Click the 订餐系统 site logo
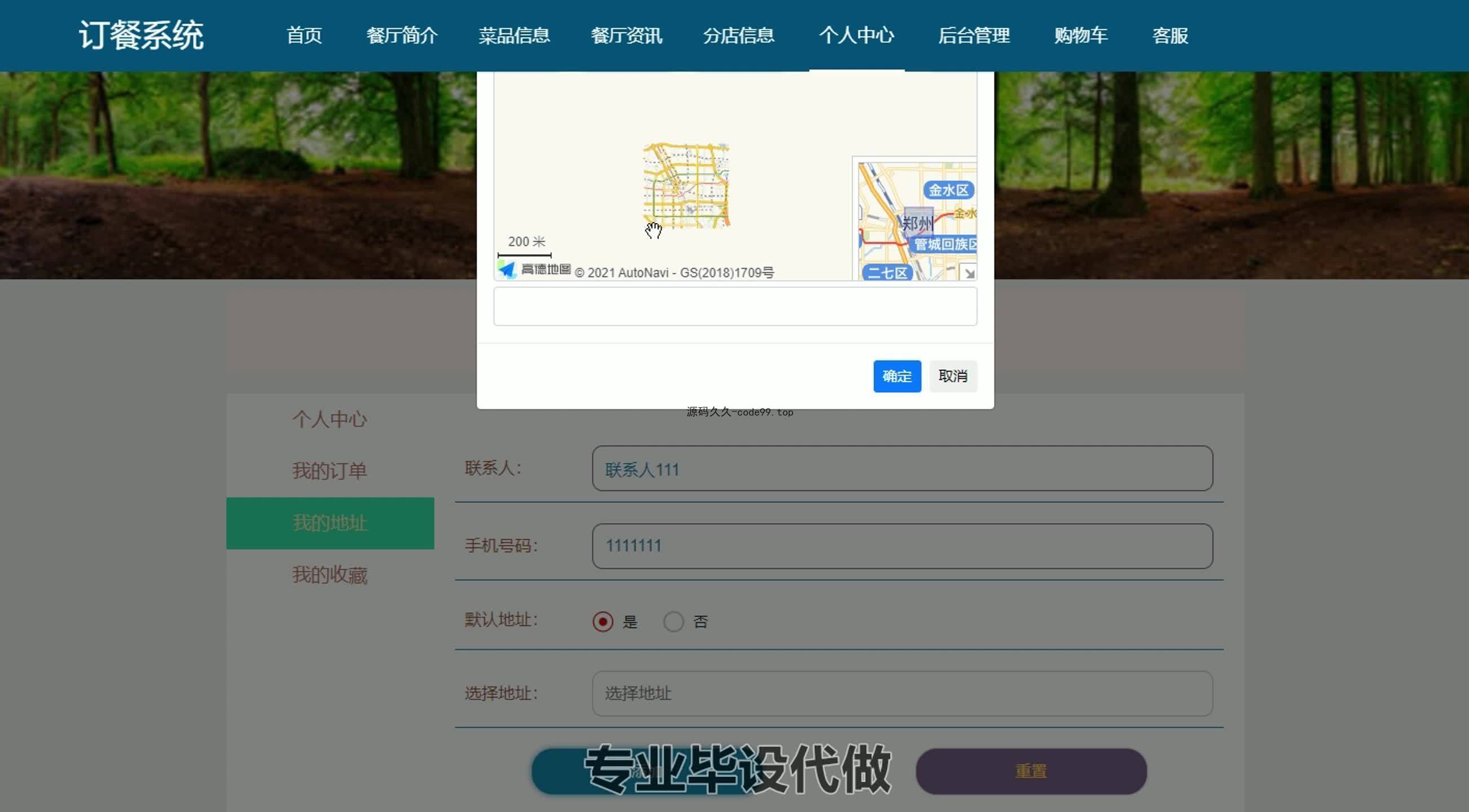This screenshot has width=1469, height=812. click(141, 36)
